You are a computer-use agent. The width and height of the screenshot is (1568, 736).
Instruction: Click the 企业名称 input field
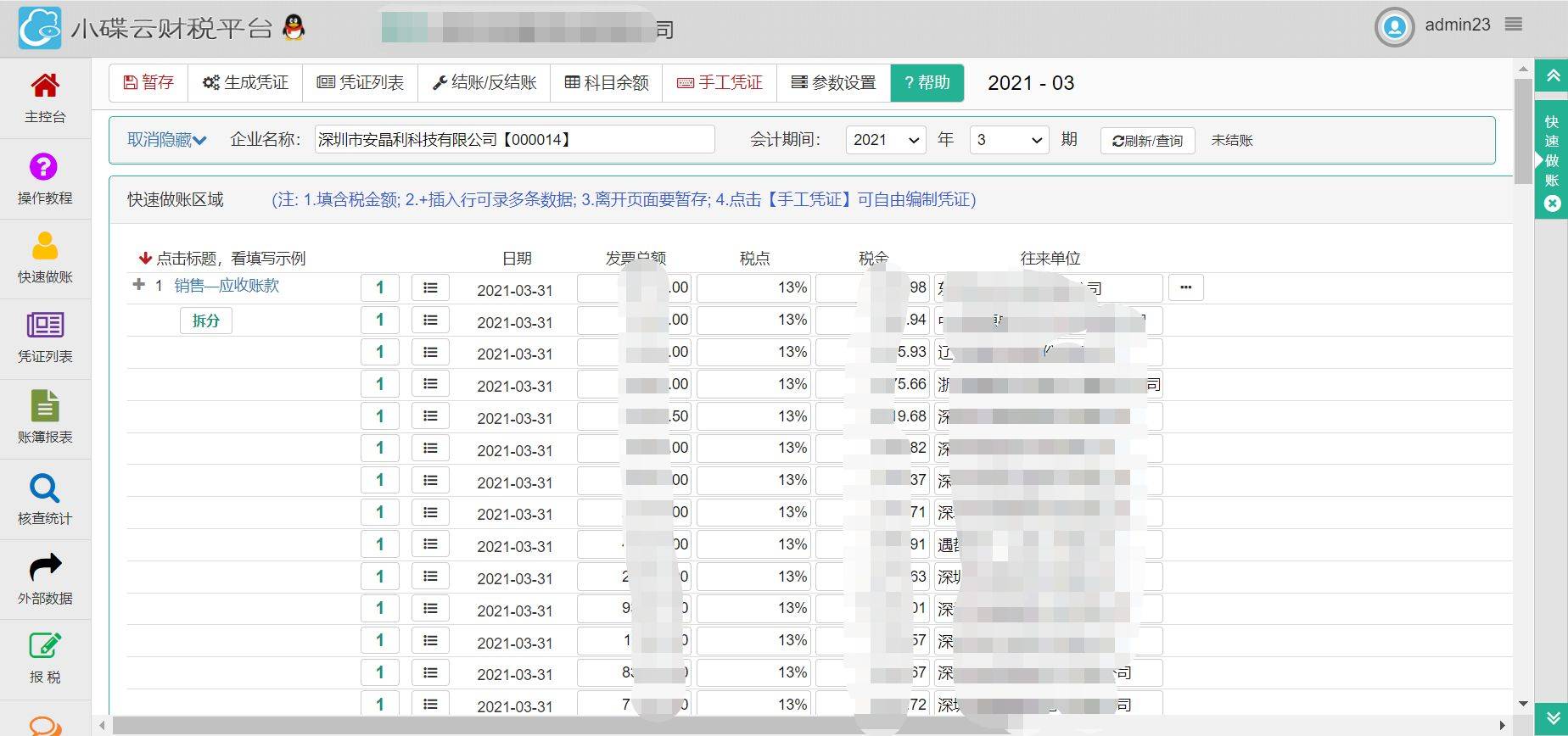[x=514, y=140]
